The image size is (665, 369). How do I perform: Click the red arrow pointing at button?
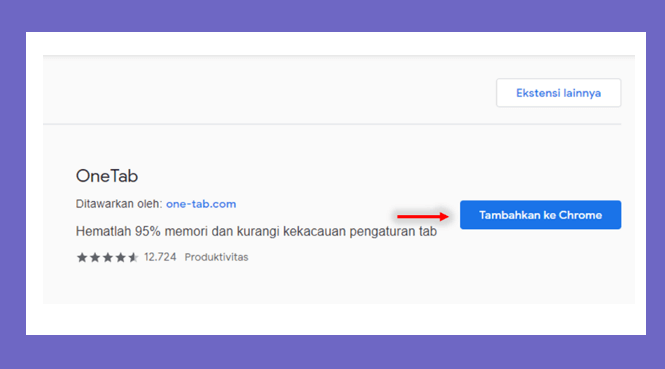[422, 216]
